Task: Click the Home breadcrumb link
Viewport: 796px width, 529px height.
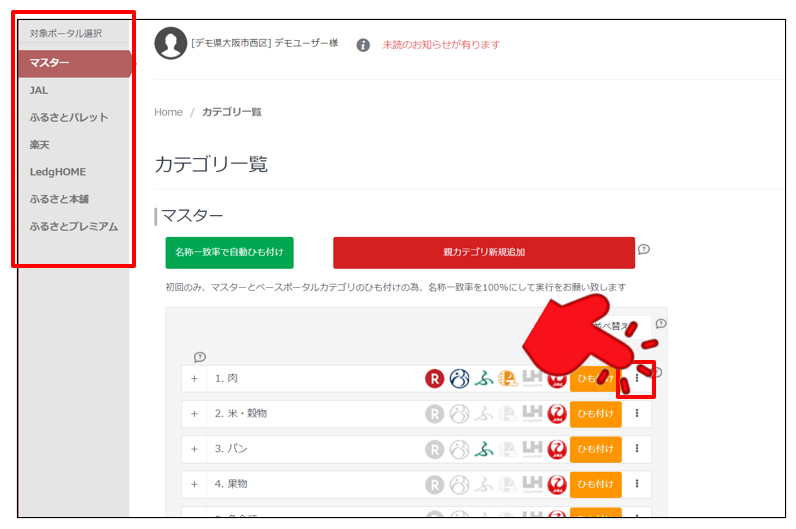Action: tap(168, 112)
